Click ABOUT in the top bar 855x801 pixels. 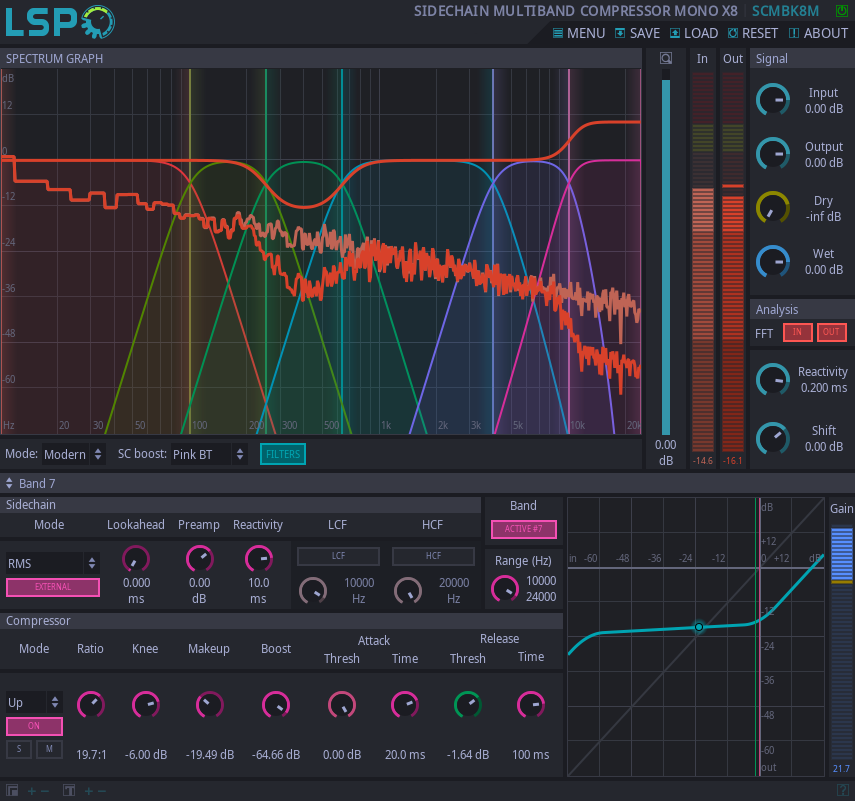pos(818,33)
